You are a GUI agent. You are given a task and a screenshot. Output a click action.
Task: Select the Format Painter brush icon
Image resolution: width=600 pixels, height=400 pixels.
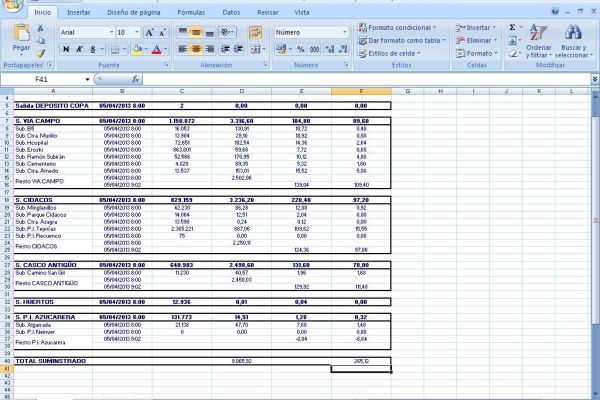click(x=40, y=53)
